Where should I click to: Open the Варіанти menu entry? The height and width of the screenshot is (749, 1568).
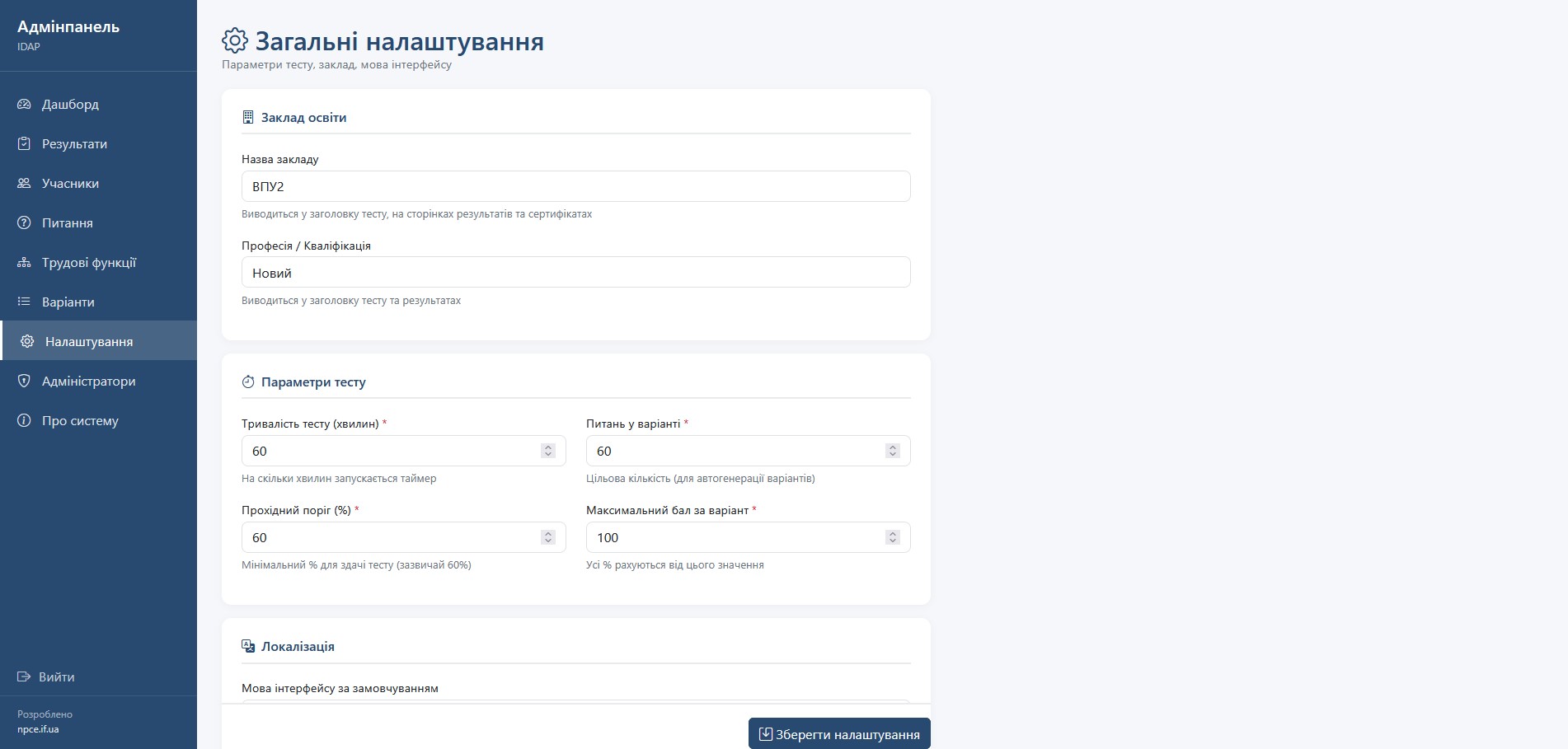click(98, 302)
